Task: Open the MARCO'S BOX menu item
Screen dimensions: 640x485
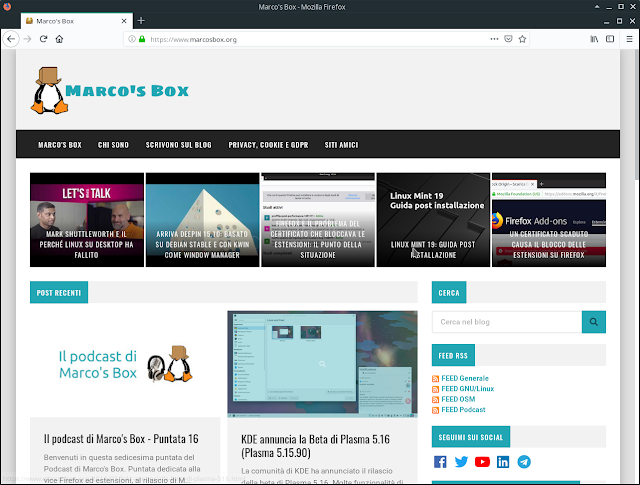Action: 60,145
